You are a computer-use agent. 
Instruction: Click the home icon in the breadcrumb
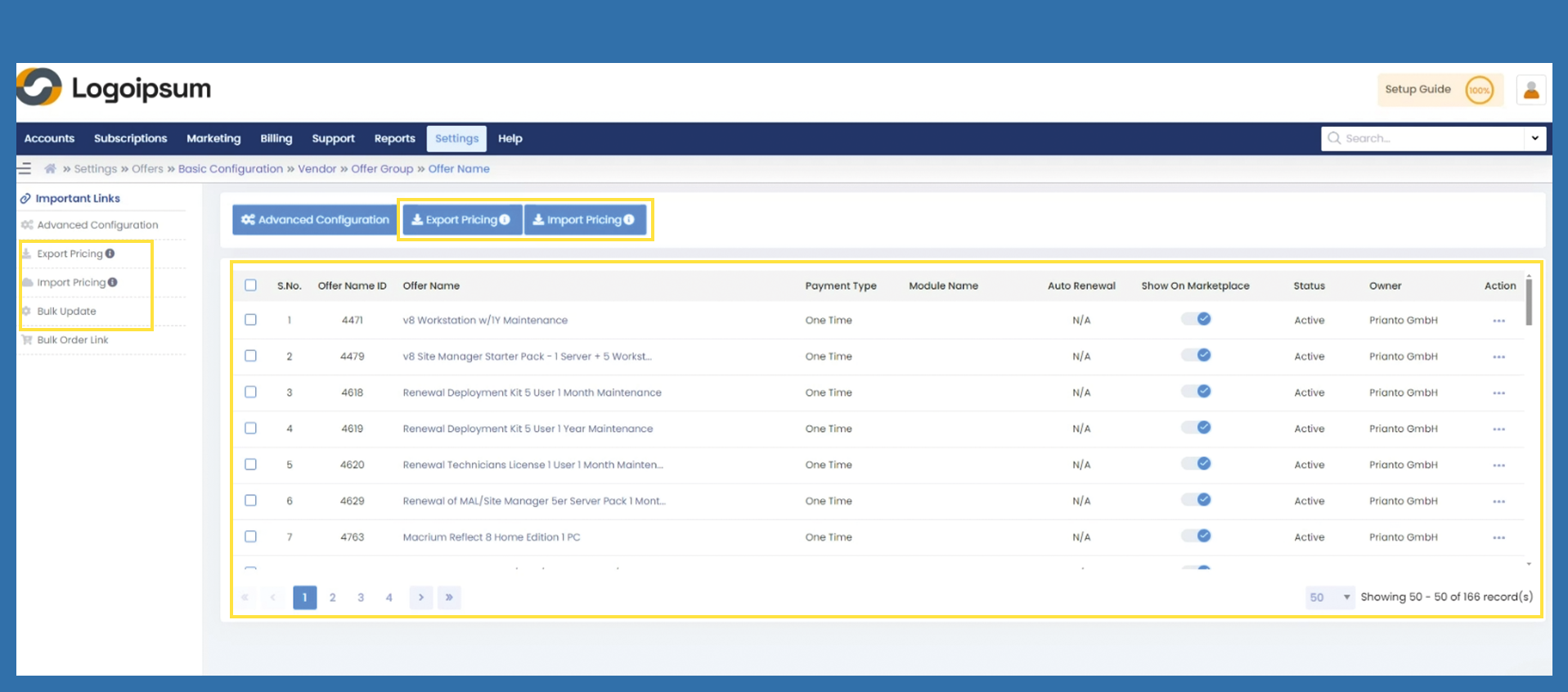click(50, 169)
